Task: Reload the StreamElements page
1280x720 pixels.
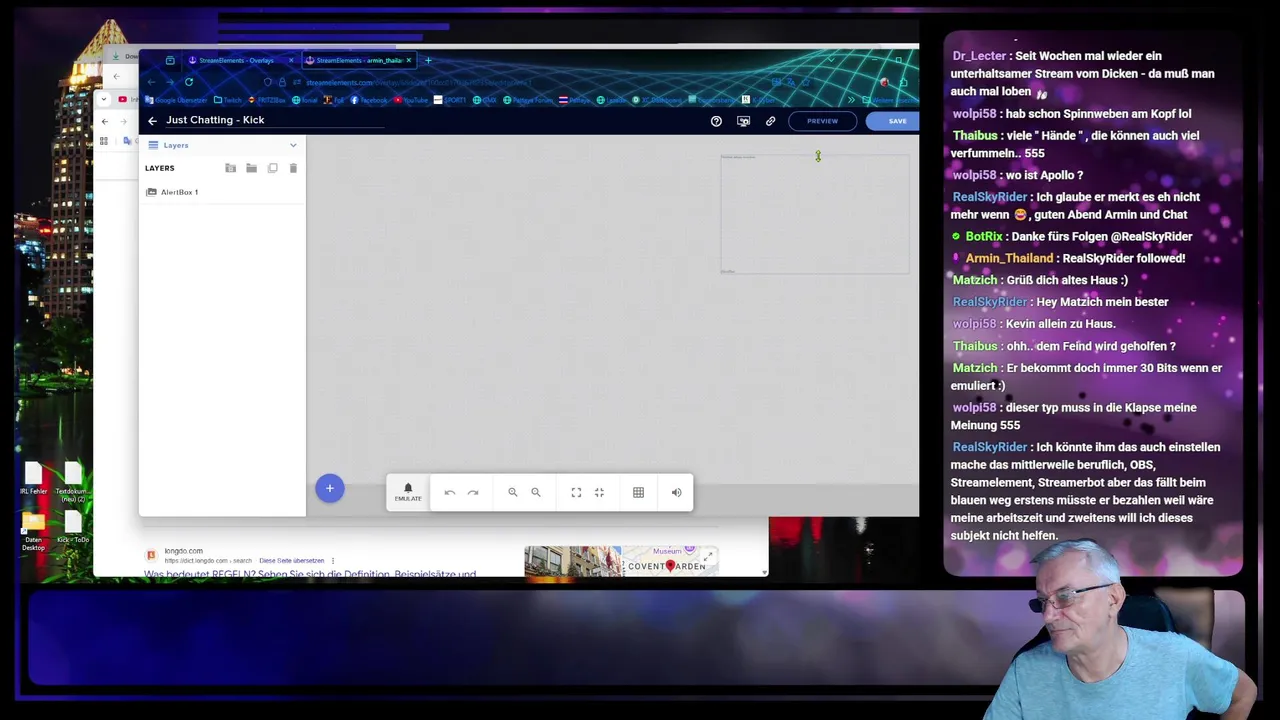Action: 188,82
